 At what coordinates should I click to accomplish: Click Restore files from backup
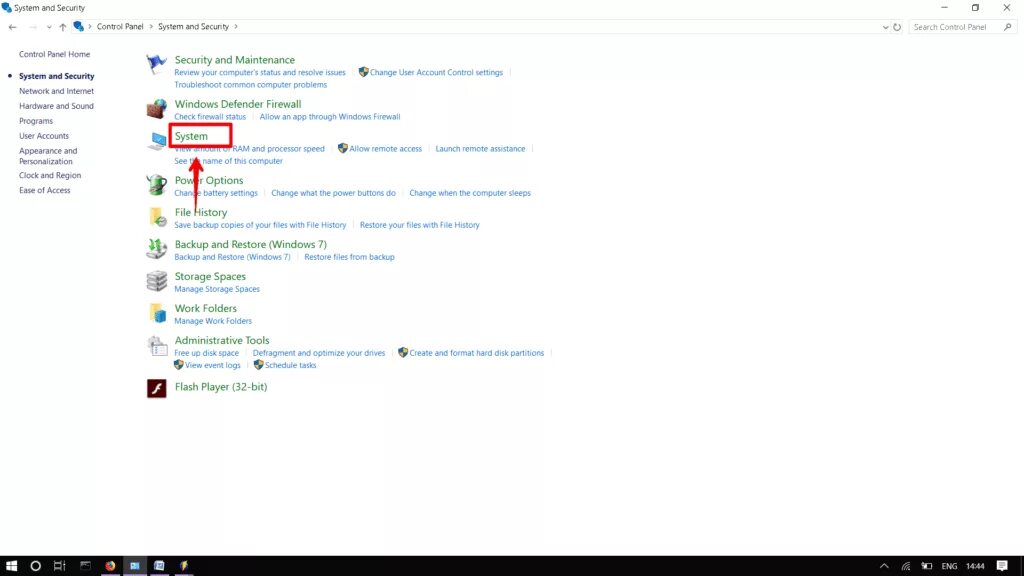coord(349,257)
